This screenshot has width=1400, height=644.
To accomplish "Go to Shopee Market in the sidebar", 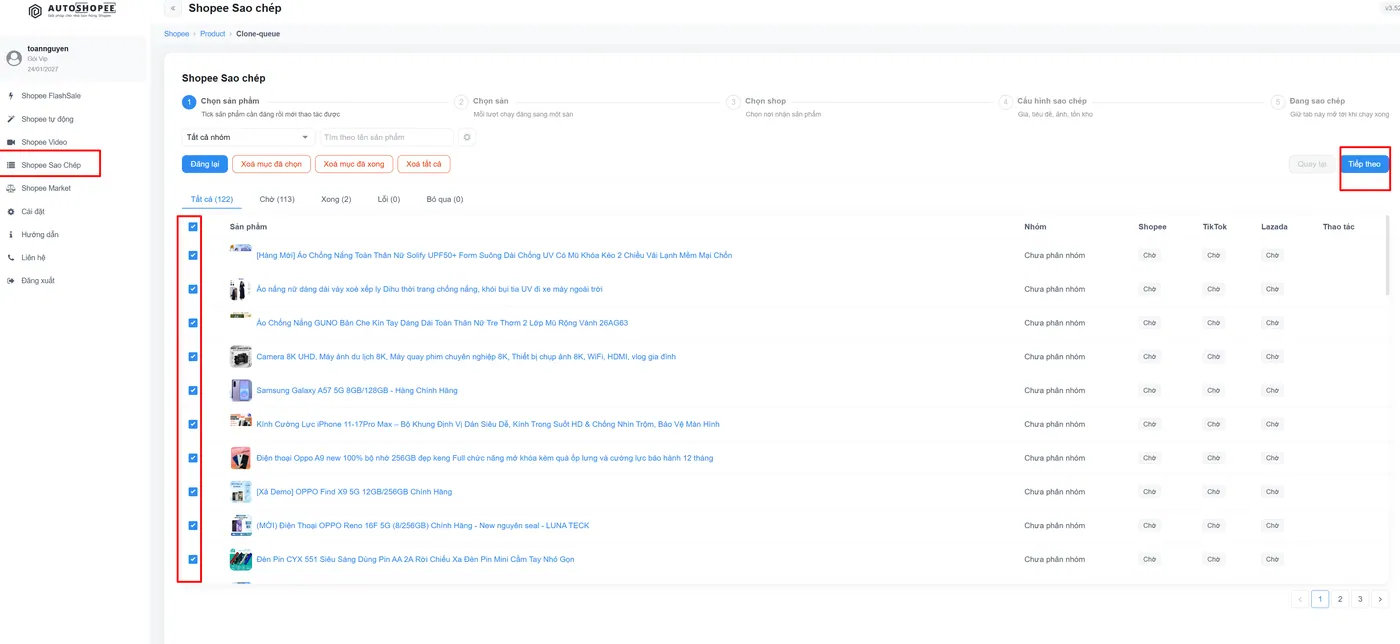I will (x=46, y=188).
